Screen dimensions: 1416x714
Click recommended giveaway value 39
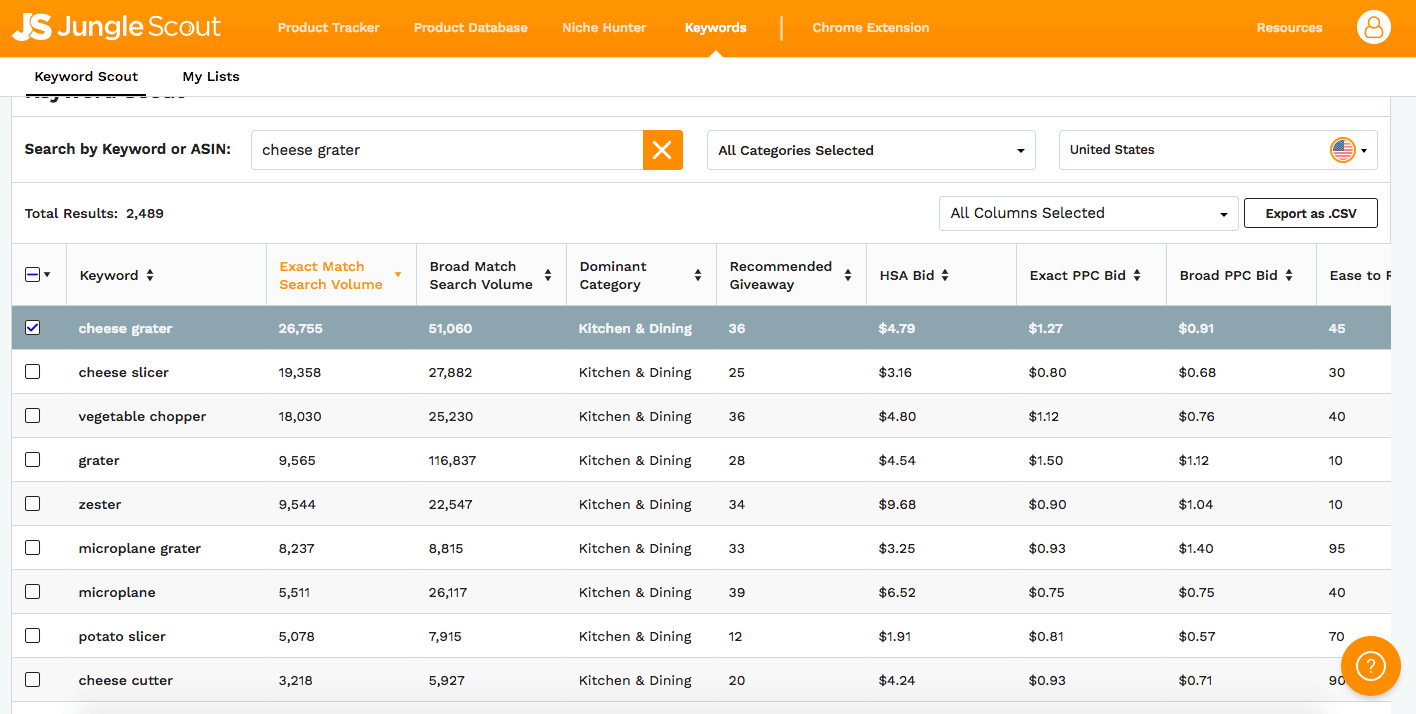click(737, 592)
